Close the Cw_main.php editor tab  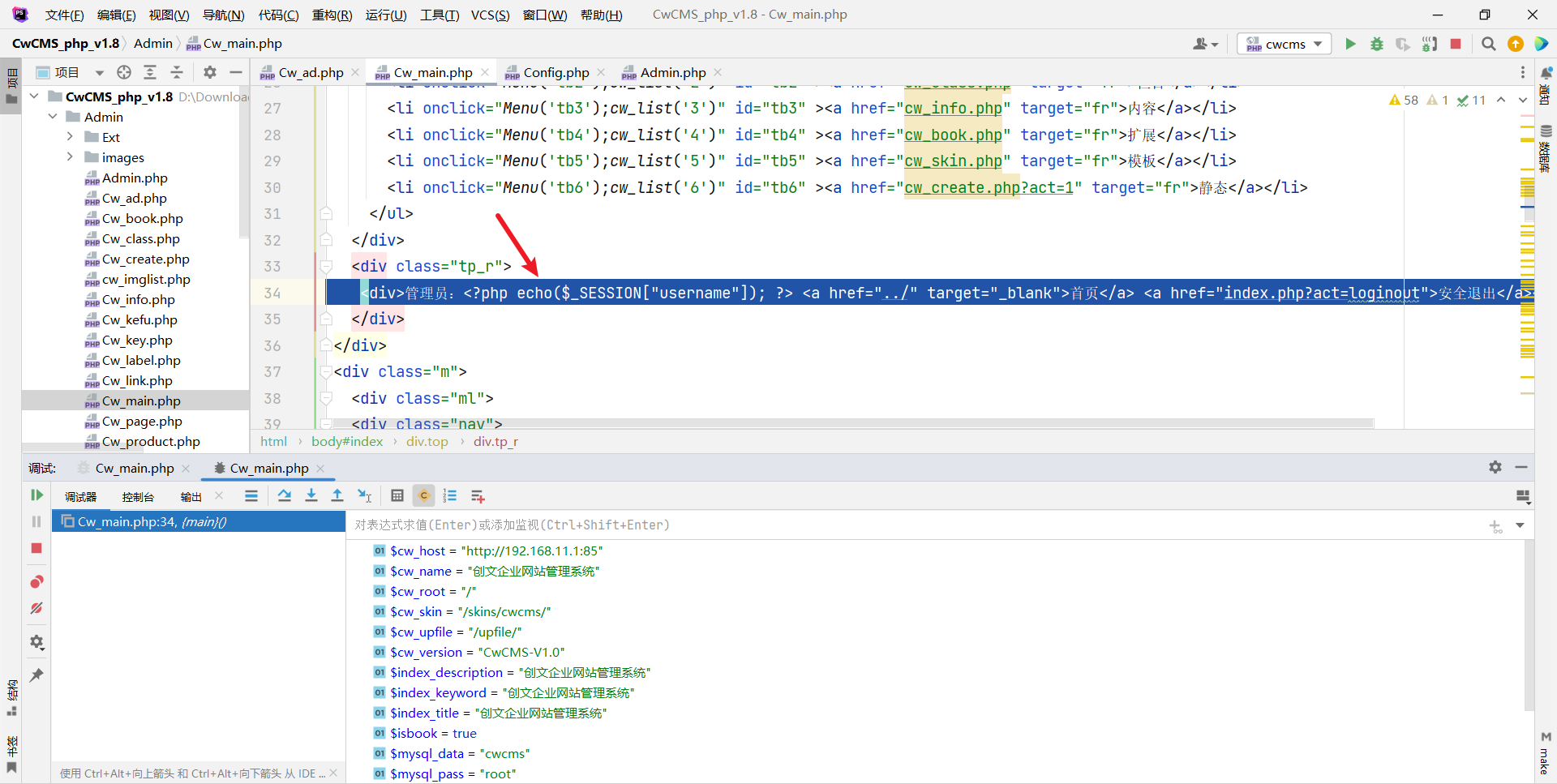[485, 72]
